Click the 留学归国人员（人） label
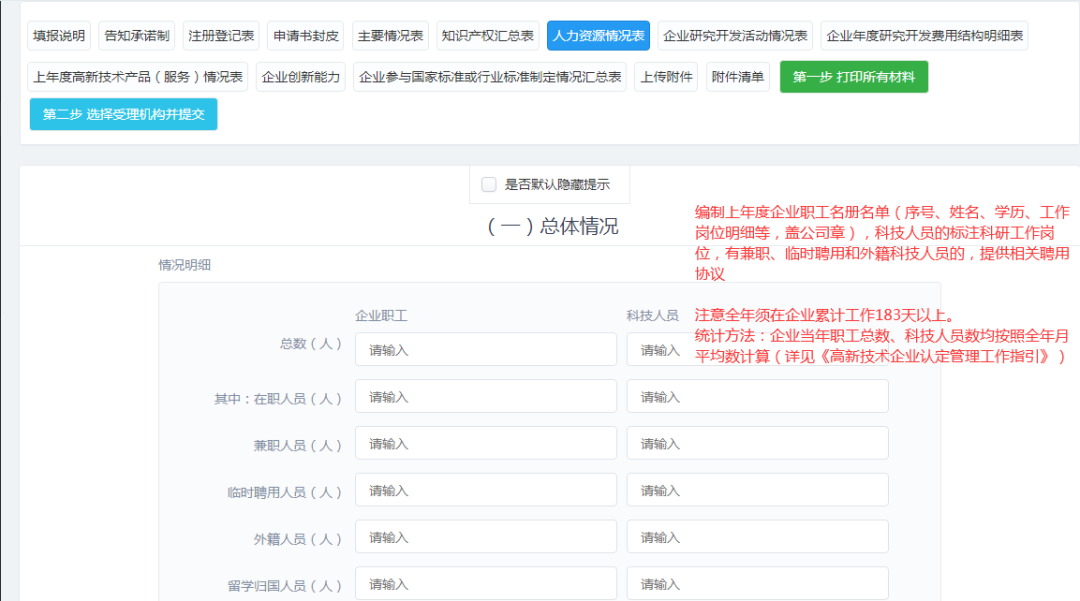Viewport: 1080px width, 601px height. point(284,587)
